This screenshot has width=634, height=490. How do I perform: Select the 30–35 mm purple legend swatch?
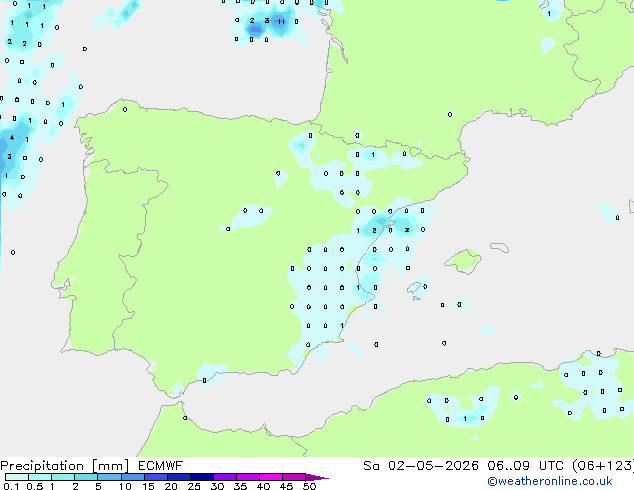pyautogui.click(x=224, y=477)
